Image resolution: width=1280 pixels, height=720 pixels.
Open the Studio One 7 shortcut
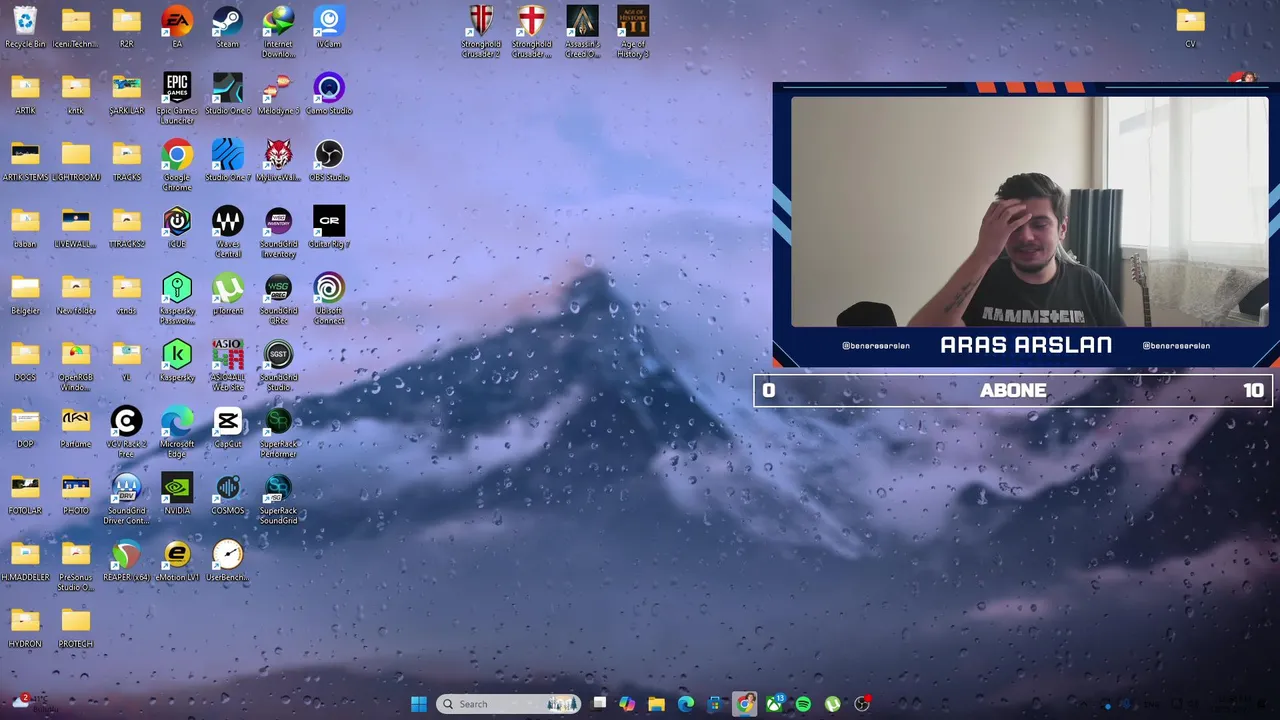227,161
